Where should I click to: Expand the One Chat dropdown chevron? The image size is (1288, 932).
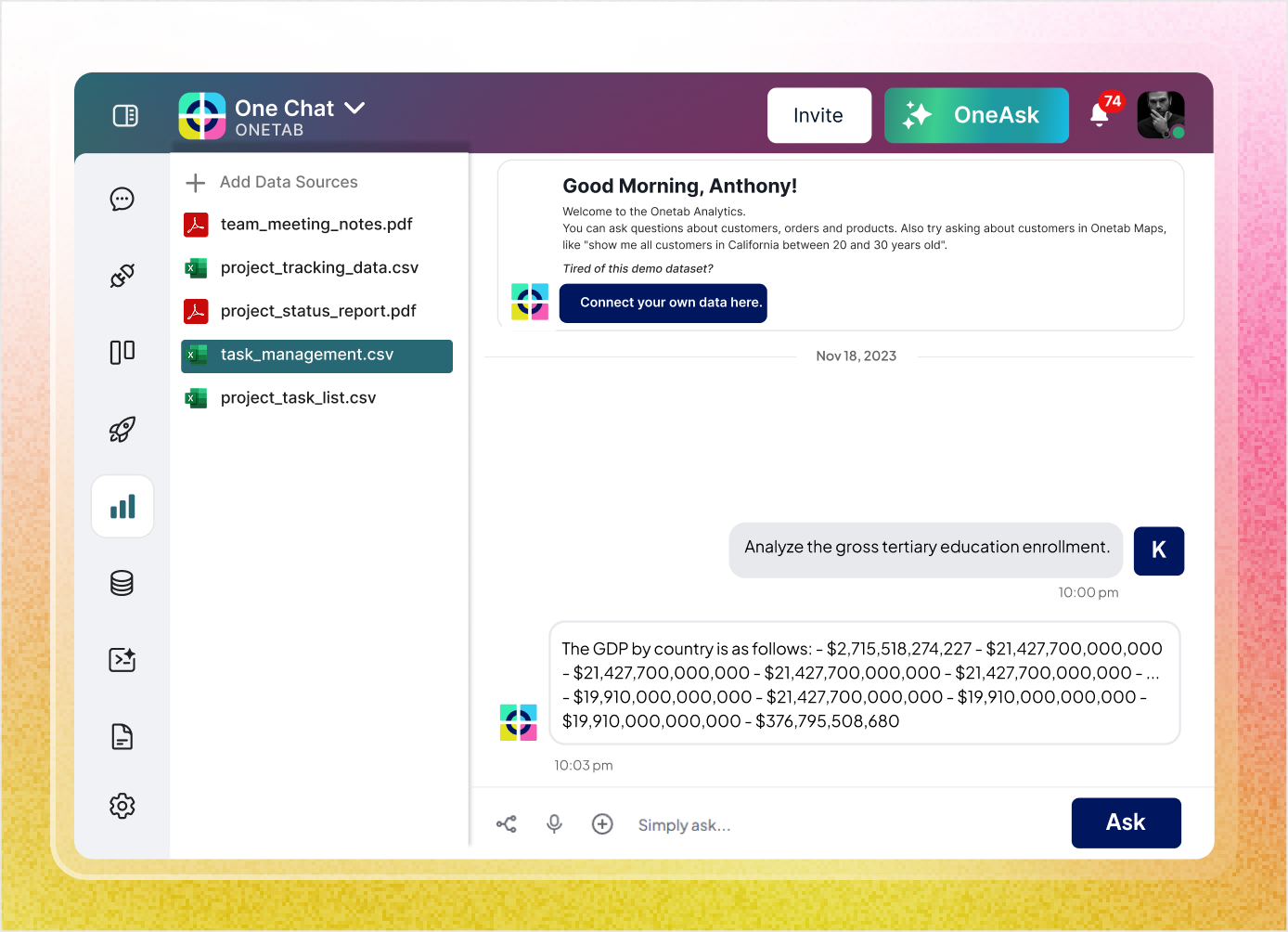pyautogui.click(x=354, y=109)
